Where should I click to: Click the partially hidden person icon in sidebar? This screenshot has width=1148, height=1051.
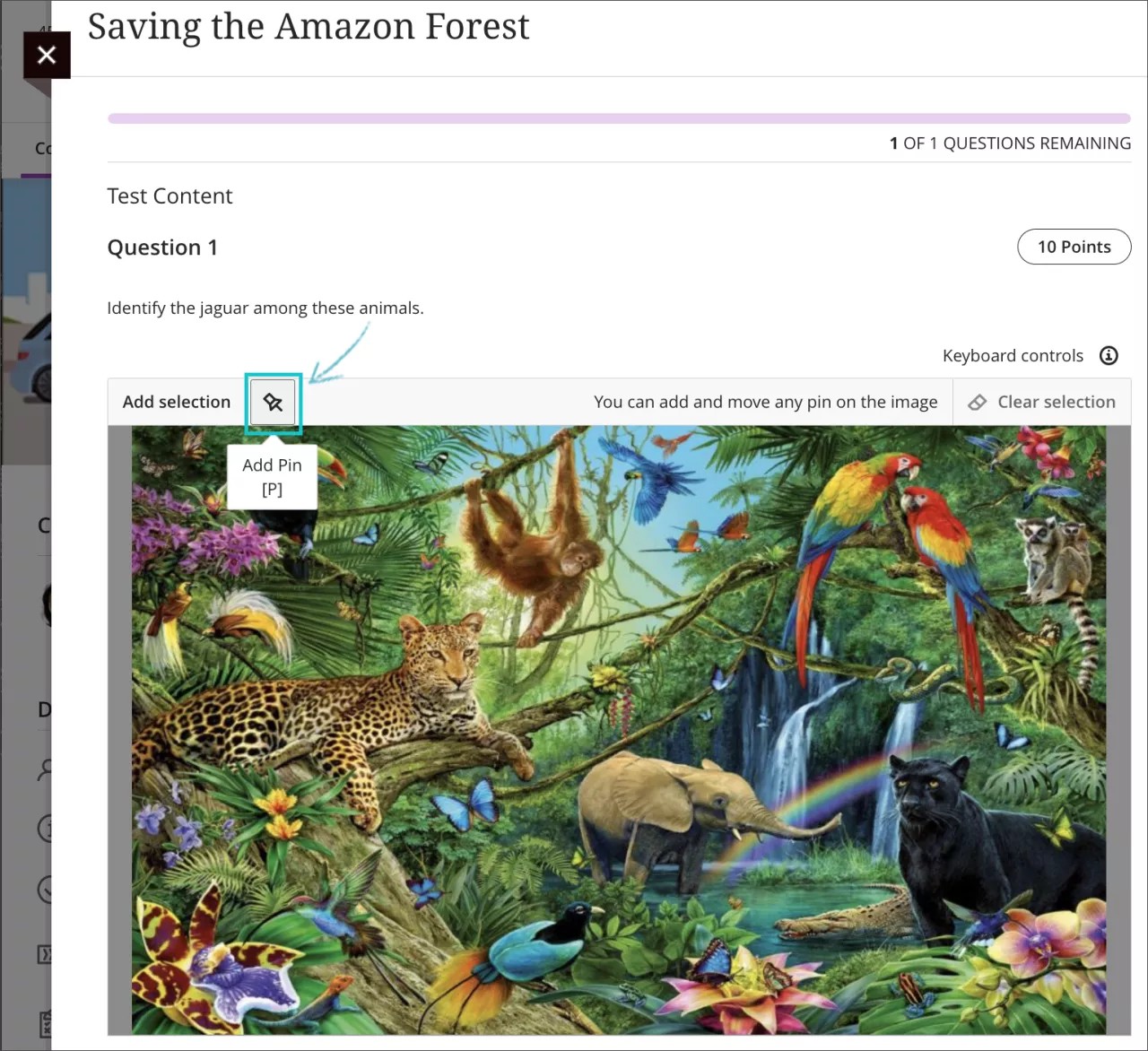46,769
